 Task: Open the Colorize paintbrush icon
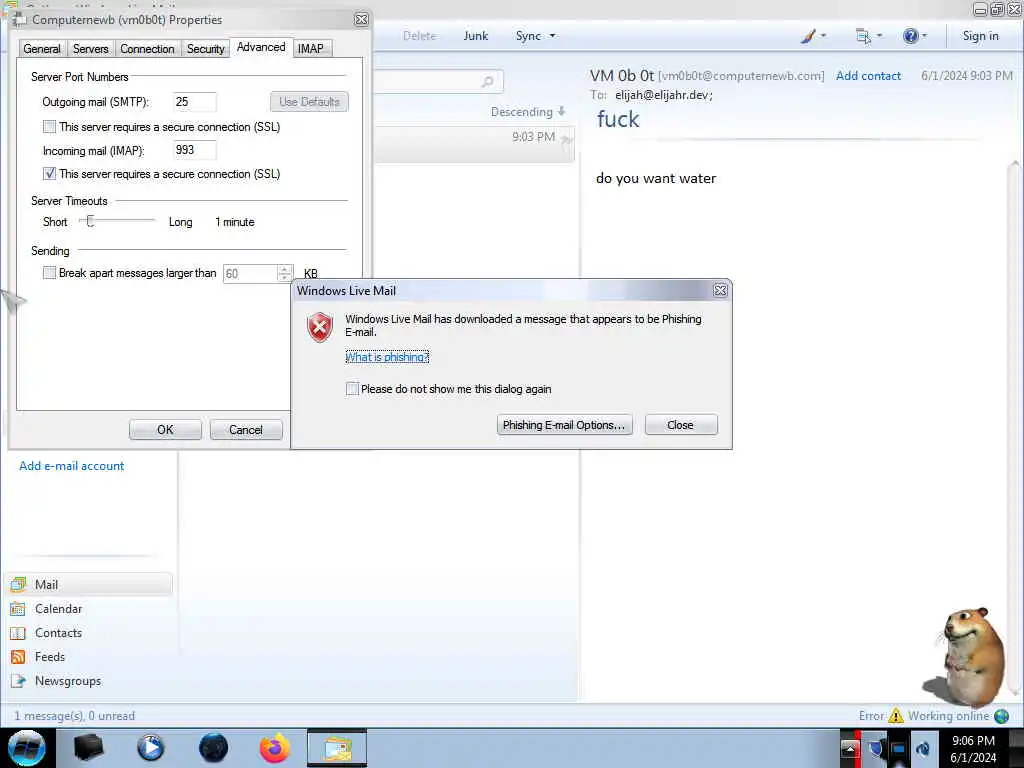click(808, 36)
